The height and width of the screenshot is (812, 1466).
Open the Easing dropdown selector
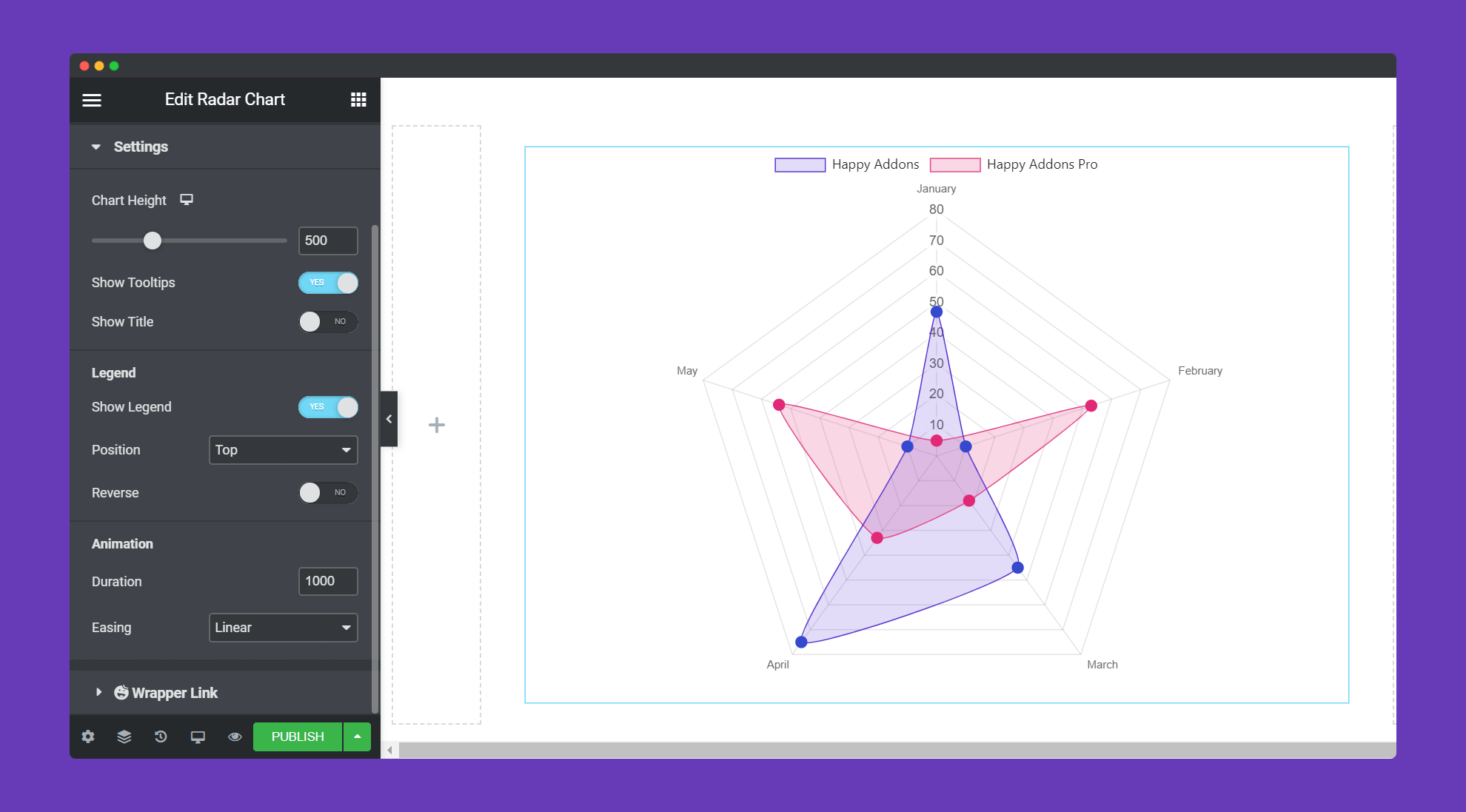[x=281, y=627]
